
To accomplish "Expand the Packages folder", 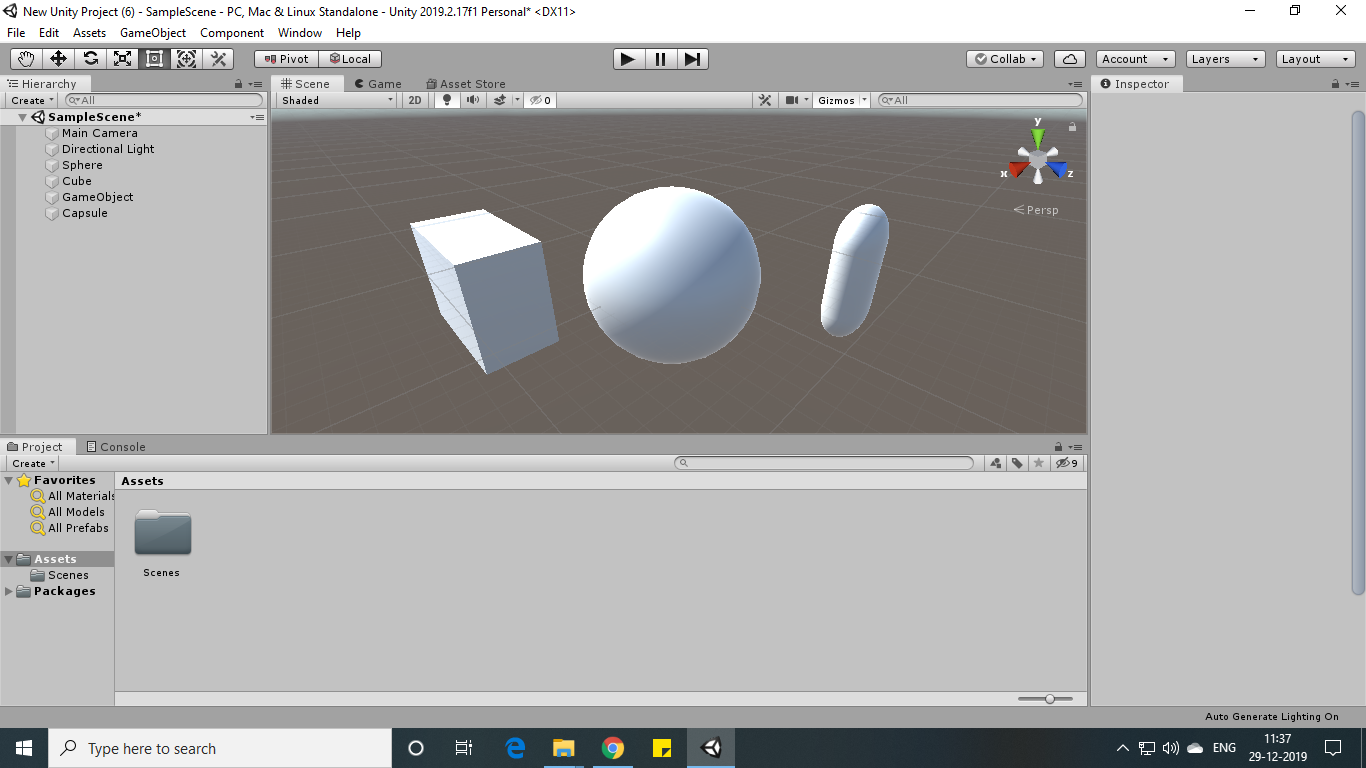I will pos(10,591).
